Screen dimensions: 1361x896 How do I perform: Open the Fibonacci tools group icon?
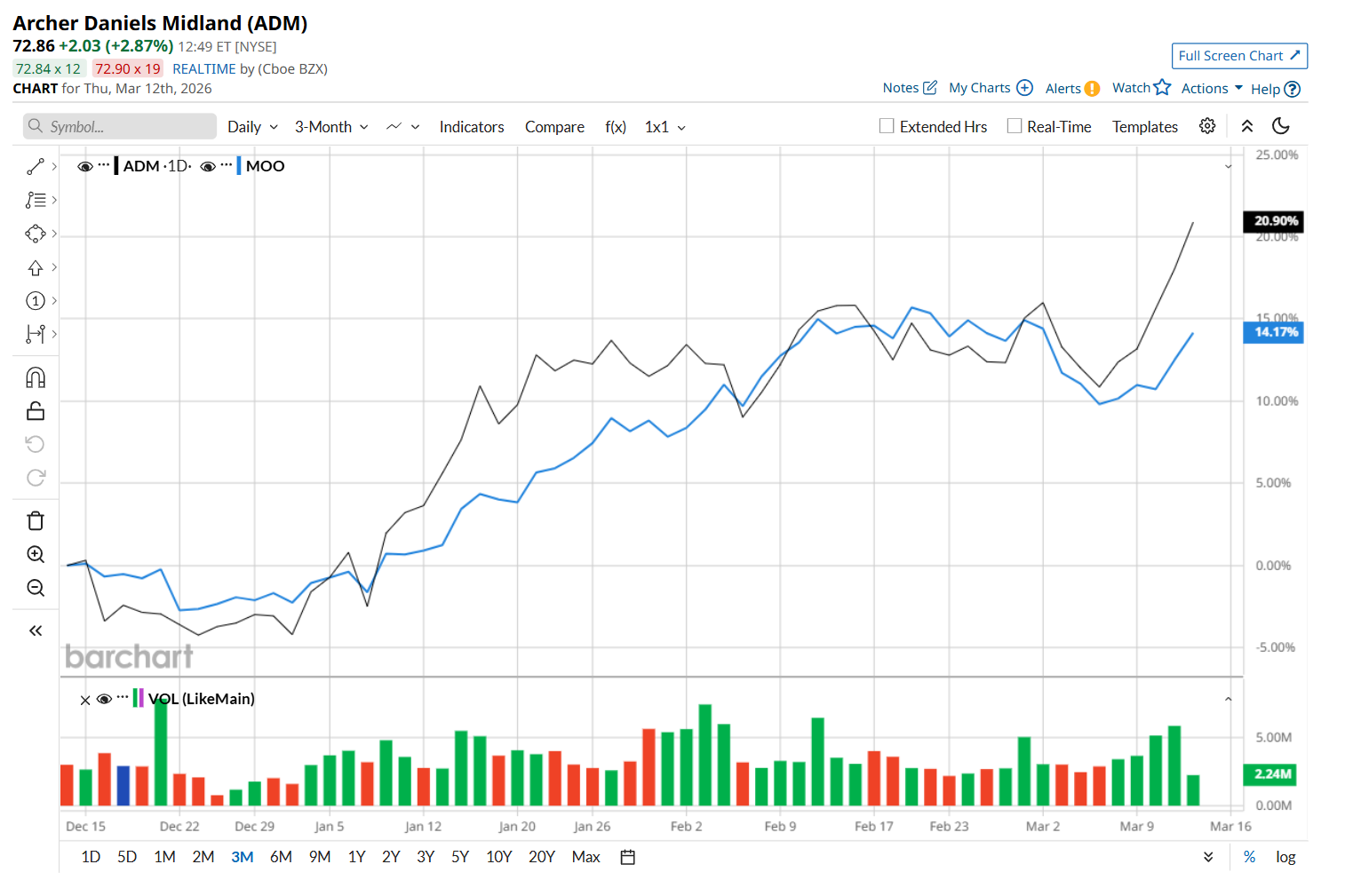(36, 201)
